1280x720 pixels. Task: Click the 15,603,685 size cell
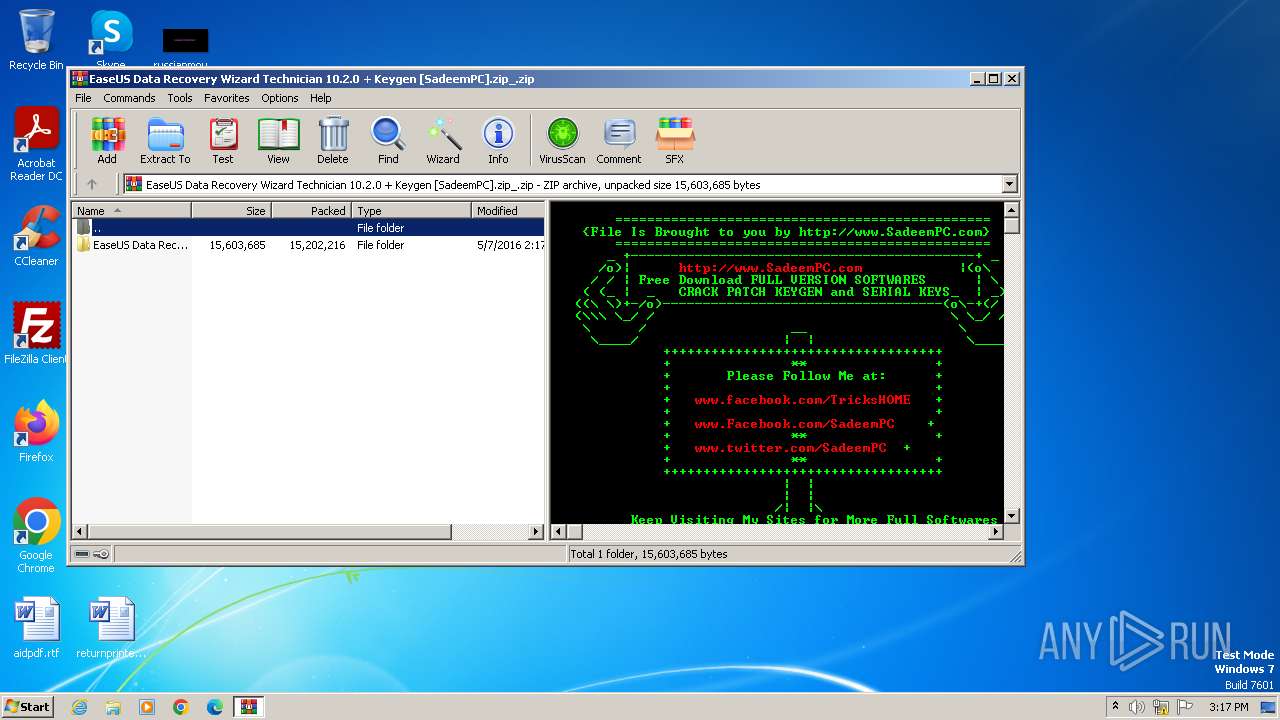[x=237, y=245]
